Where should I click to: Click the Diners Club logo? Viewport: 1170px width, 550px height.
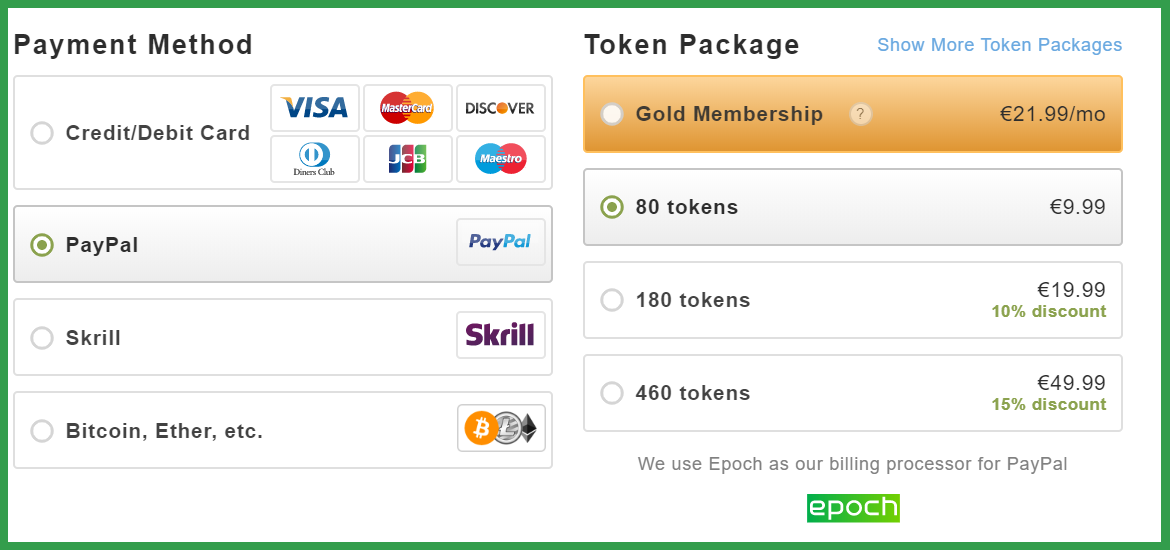(x=315, y=159)
